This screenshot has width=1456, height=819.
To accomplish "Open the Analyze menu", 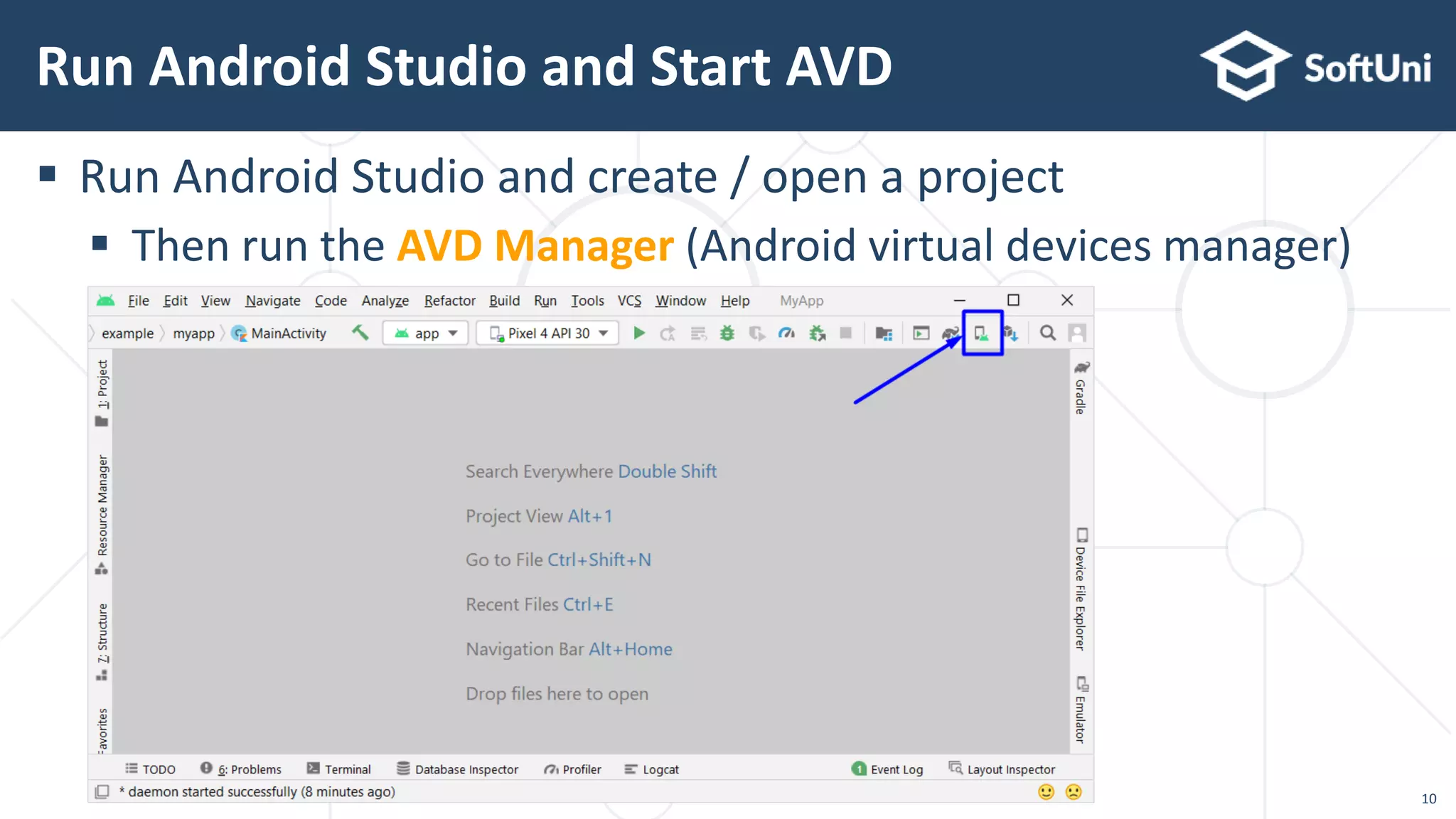I will pos(385,301).
